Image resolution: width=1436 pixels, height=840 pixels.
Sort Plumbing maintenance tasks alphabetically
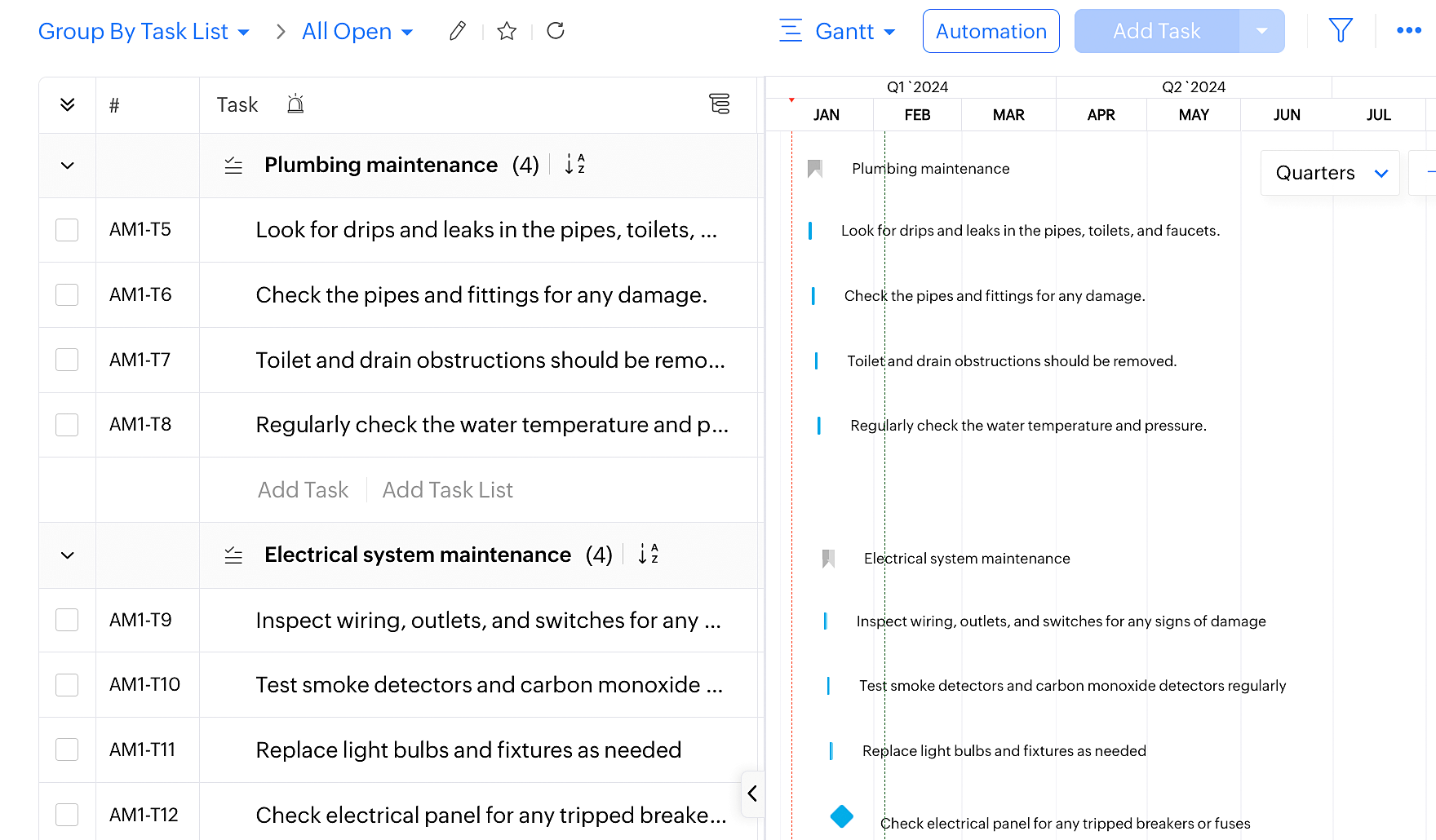click(574, 165)
